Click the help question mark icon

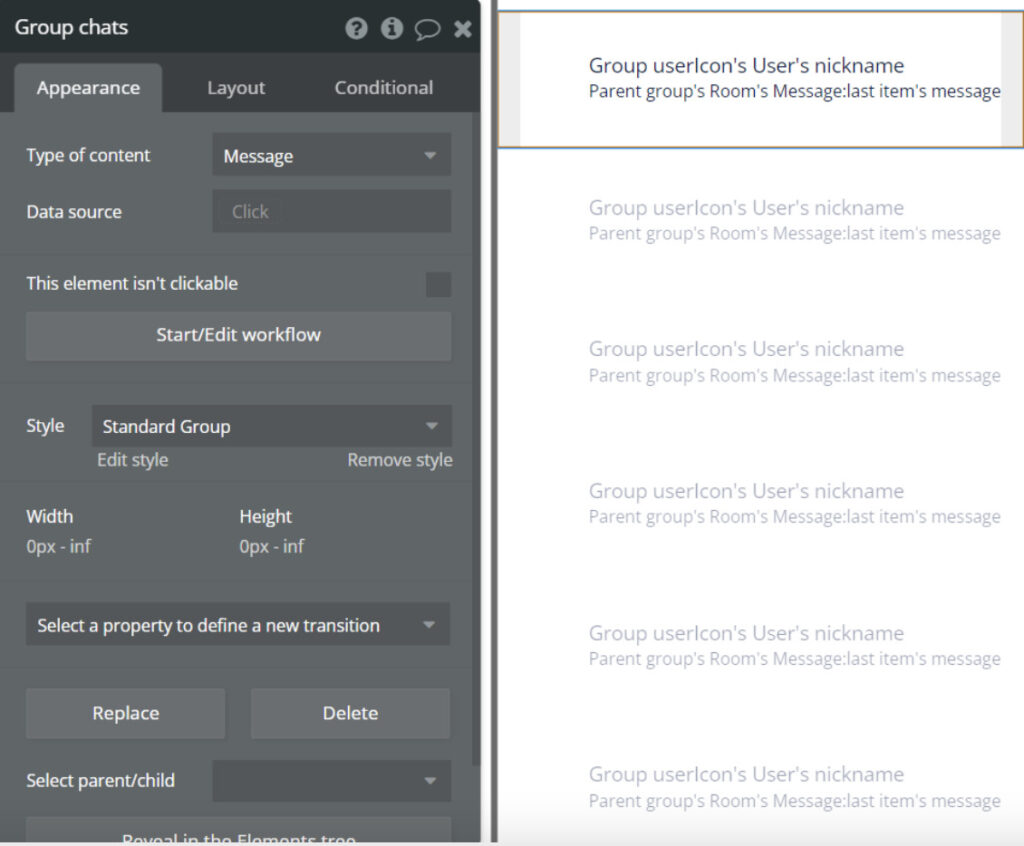click(x=356, y=28)
